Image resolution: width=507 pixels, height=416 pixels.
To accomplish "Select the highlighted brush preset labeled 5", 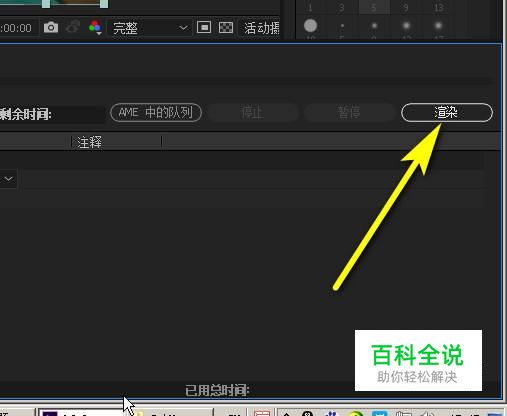I will click(374, 7).
